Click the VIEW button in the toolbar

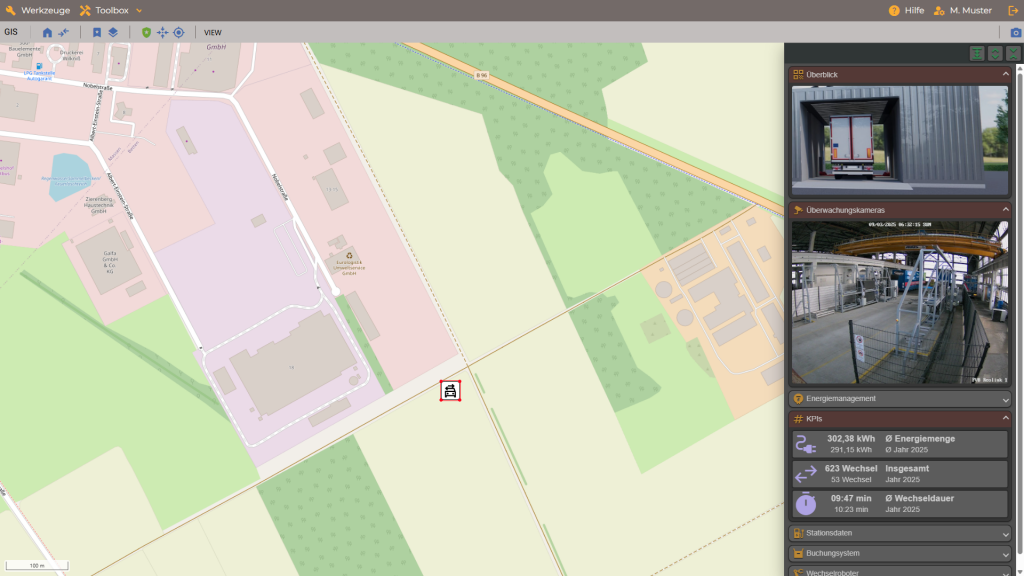tap(212, 32)
